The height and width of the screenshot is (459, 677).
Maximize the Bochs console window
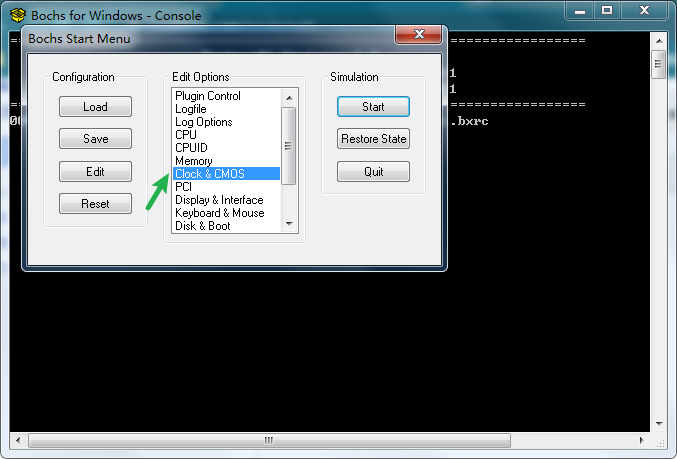[x=607, y=10]
